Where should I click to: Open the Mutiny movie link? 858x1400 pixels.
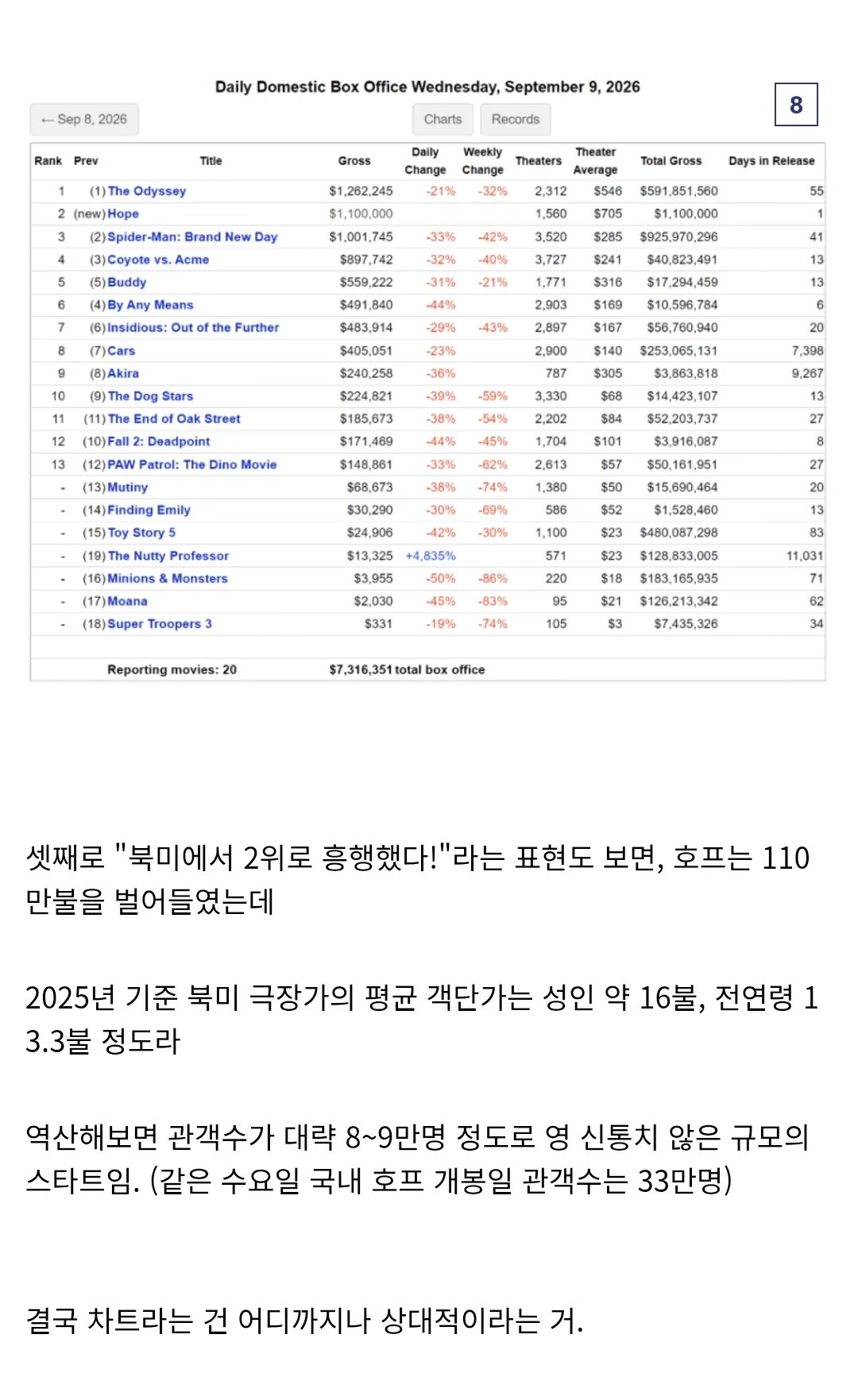128,488
